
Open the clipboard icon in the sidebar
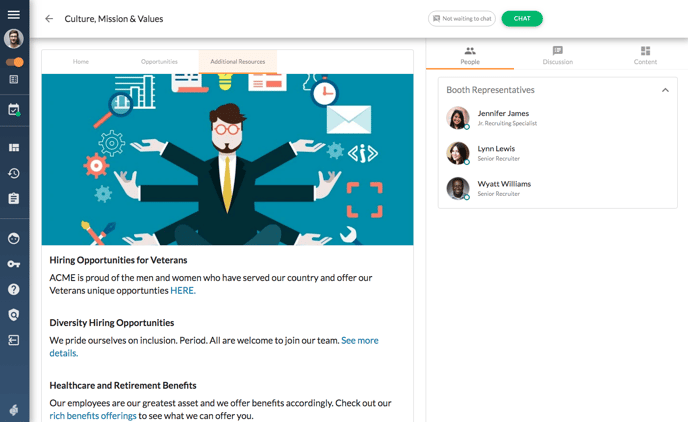tap(14, 198)
